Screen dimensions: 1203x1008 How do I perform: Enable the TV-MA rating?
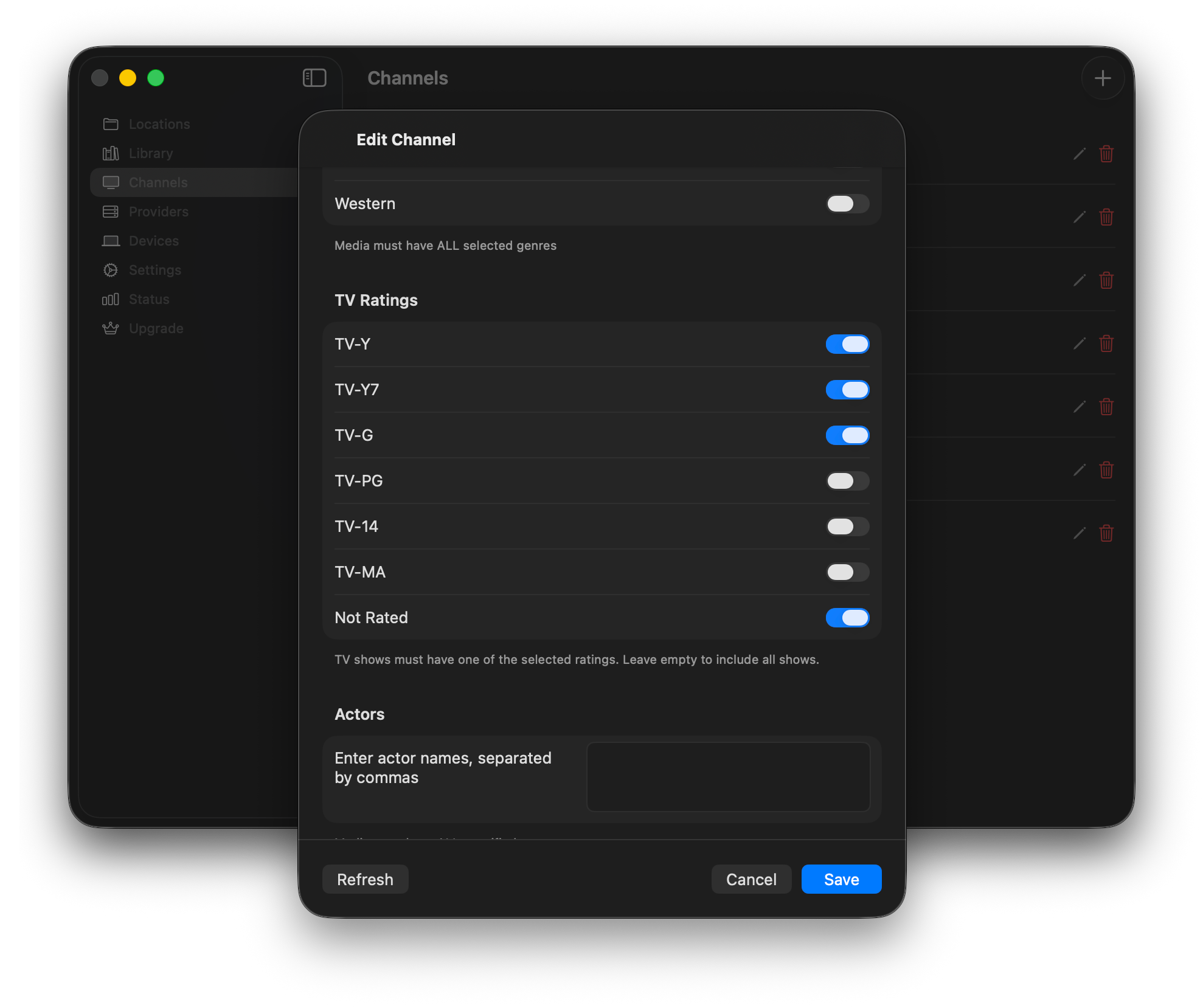point(847,572)
